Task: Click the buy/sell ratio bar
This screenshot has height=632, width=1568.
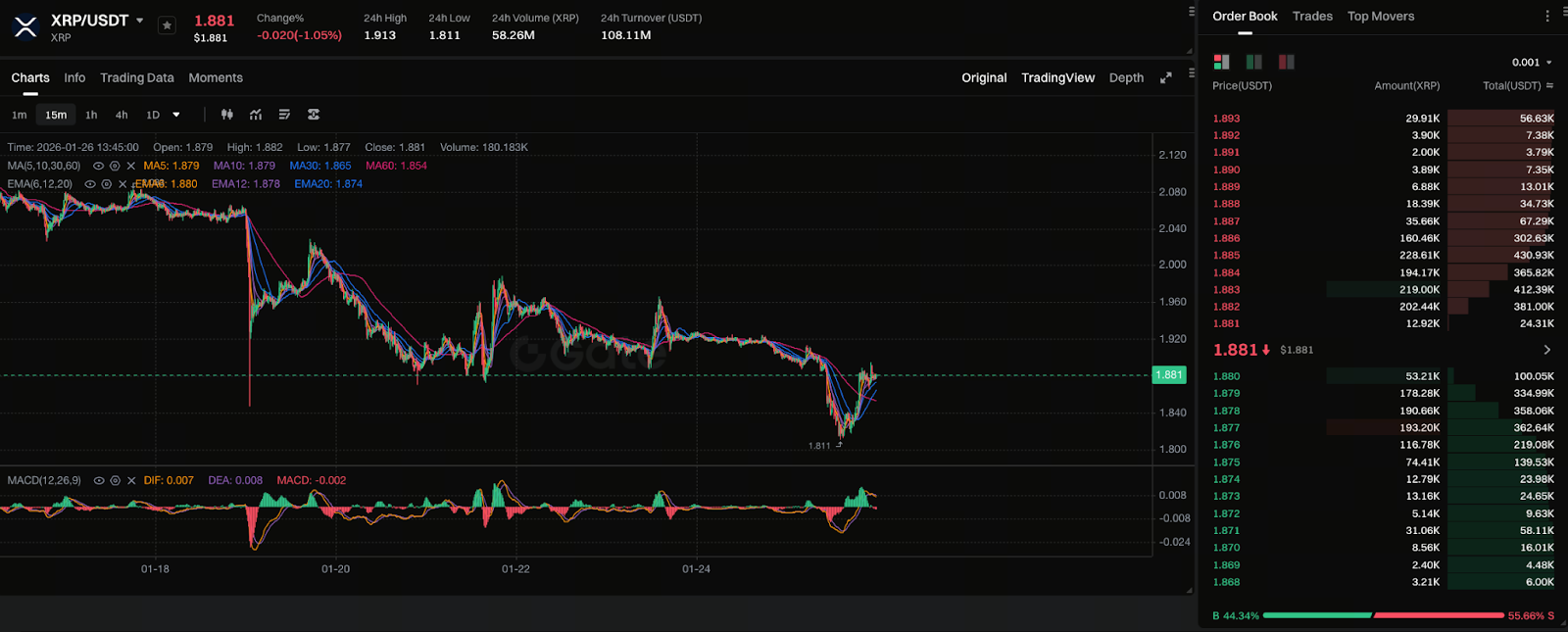Action: (1383, 615)
